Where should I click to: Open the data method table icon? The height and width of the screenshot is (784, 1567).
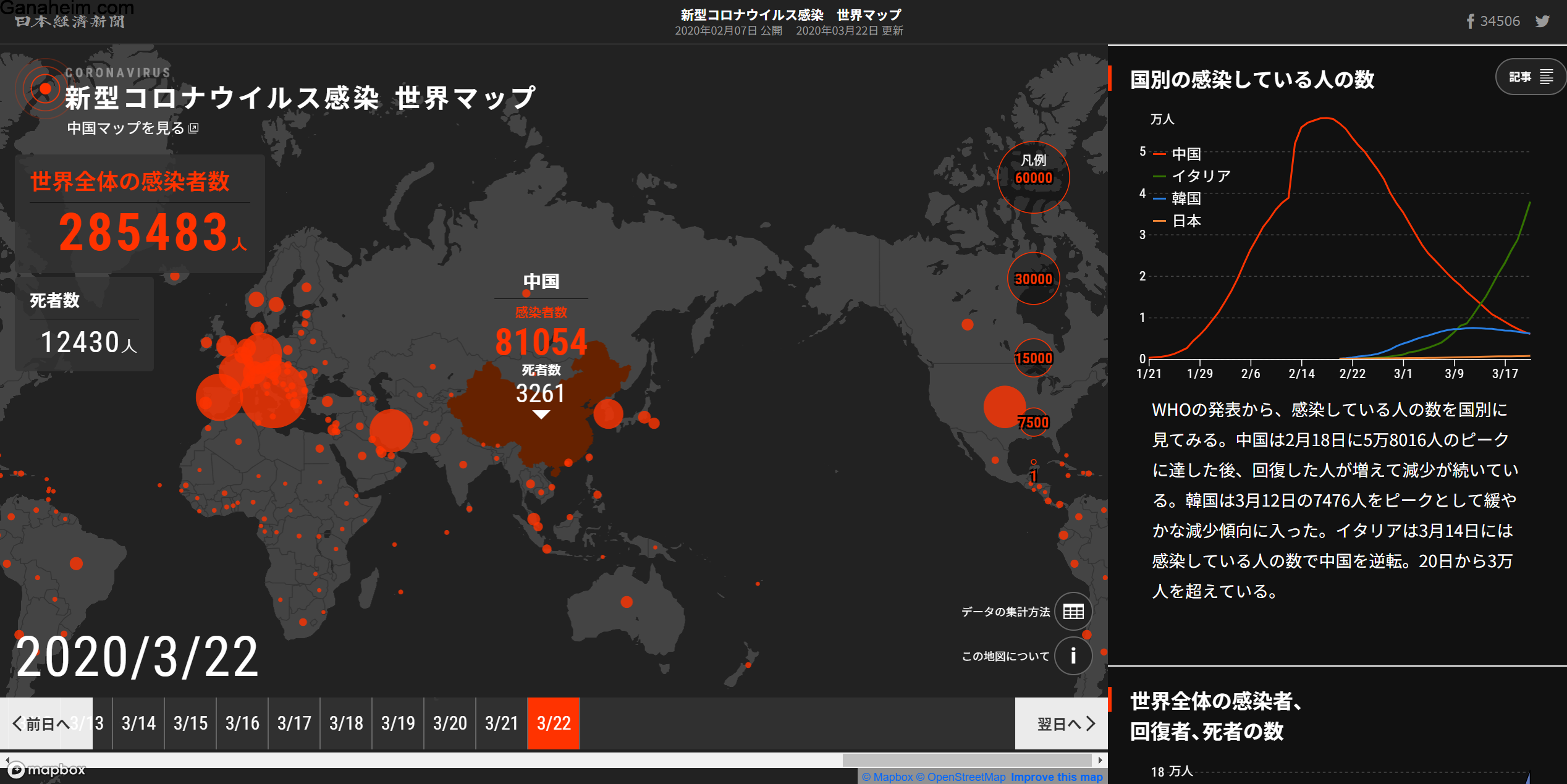click(x=1073, y=612)
